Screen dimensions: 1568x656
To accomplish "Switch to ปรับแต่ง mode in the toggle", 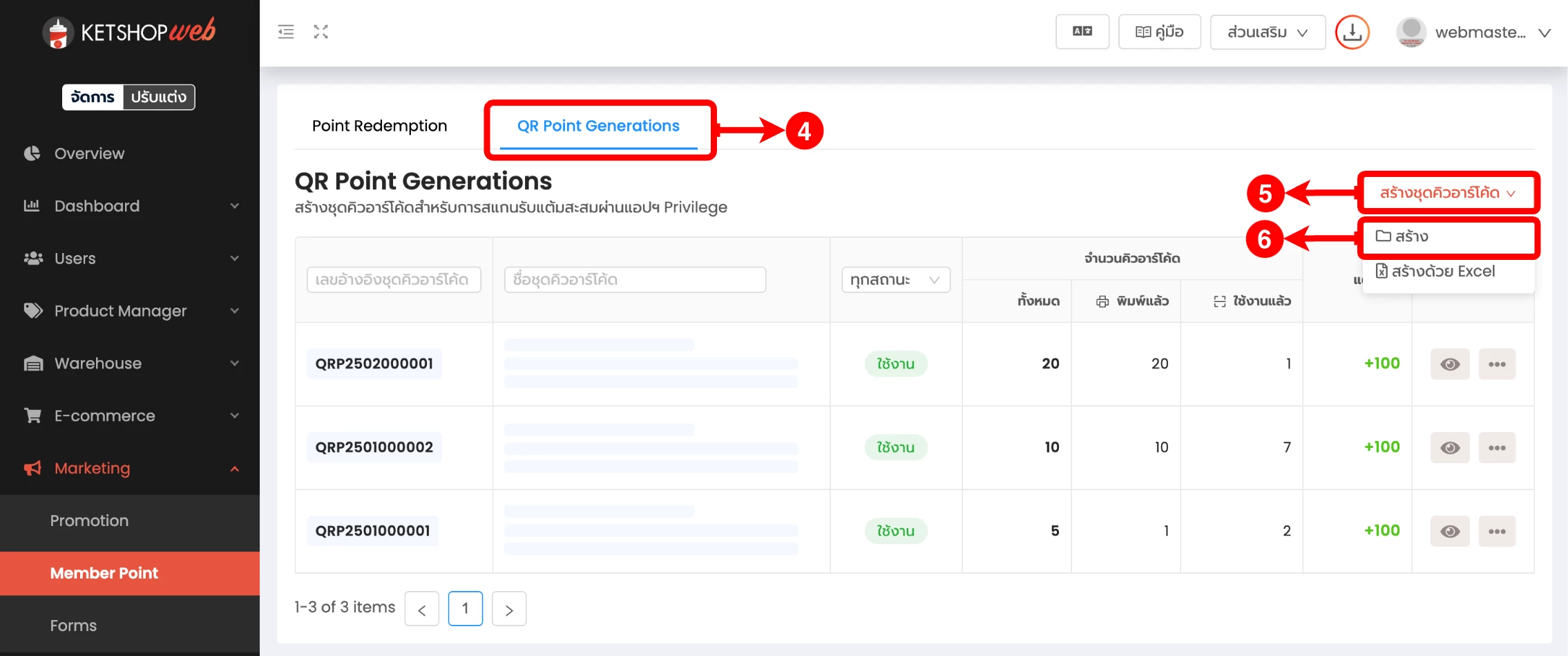I will [159, 97].
